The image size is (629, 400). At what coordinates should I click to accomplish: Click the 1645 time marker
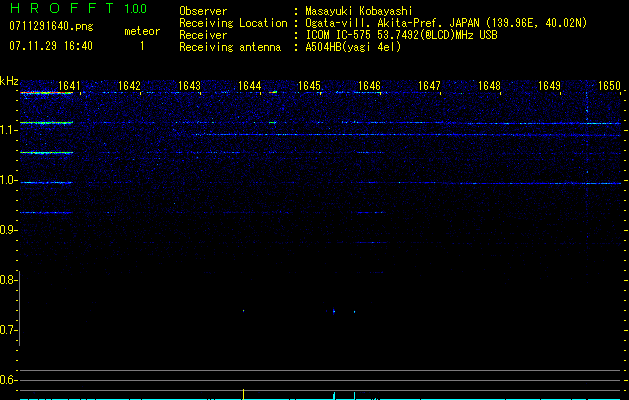(x=309, y=86)
